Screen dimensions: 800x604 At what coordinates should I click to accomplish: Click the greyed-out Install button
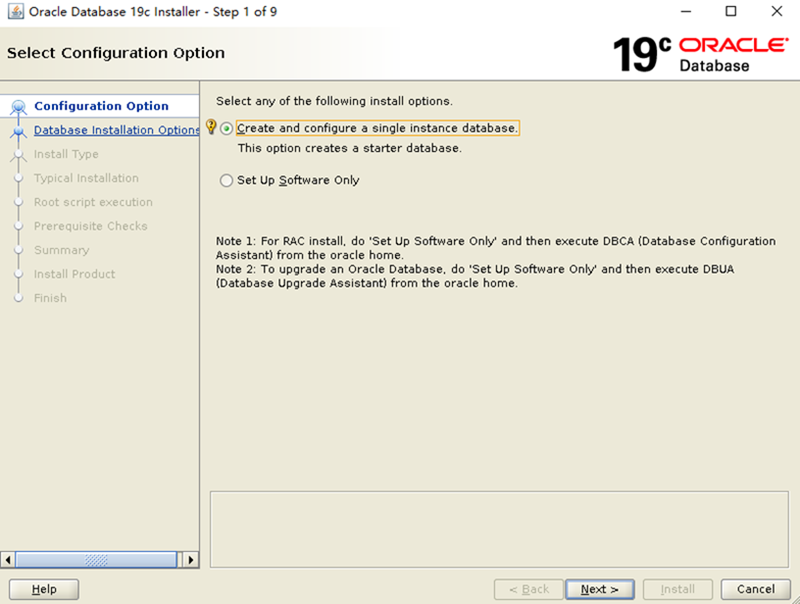(678, 589)
